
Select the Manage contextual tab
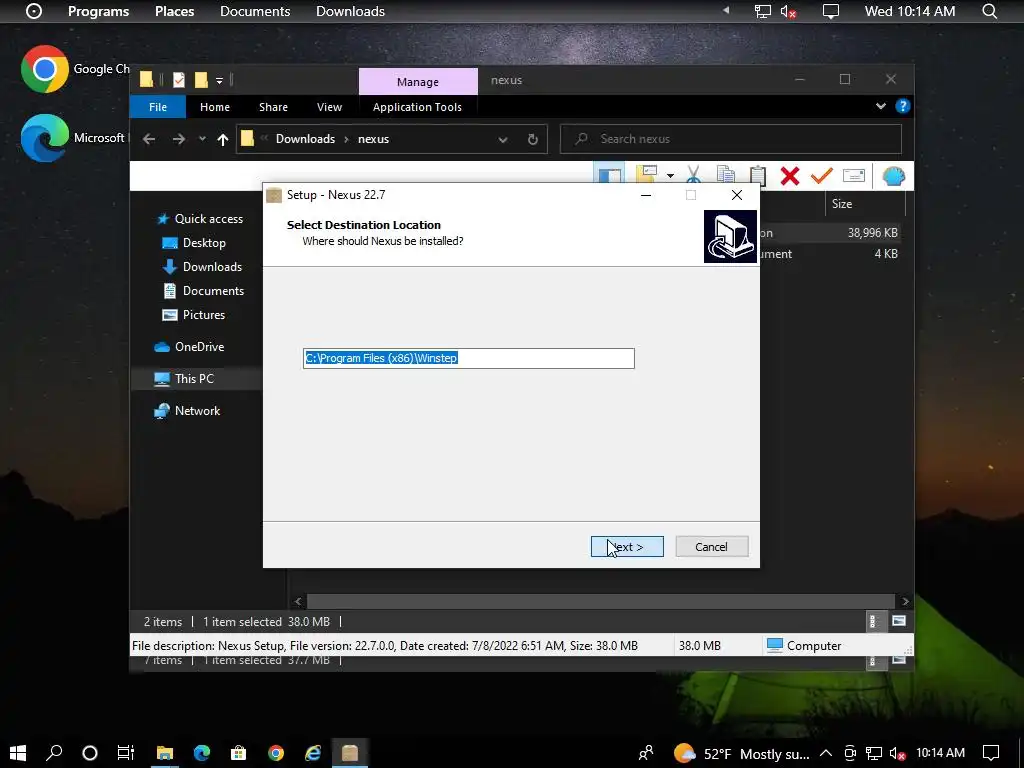click(418, 82)
